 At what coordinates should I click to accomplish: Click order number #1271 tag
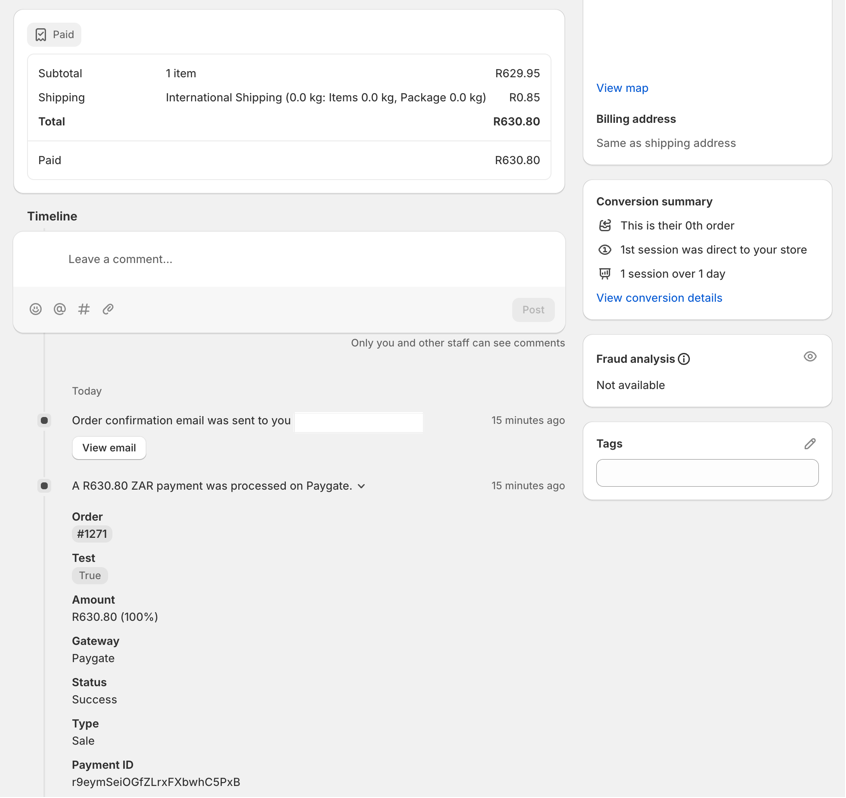[91, 534]
